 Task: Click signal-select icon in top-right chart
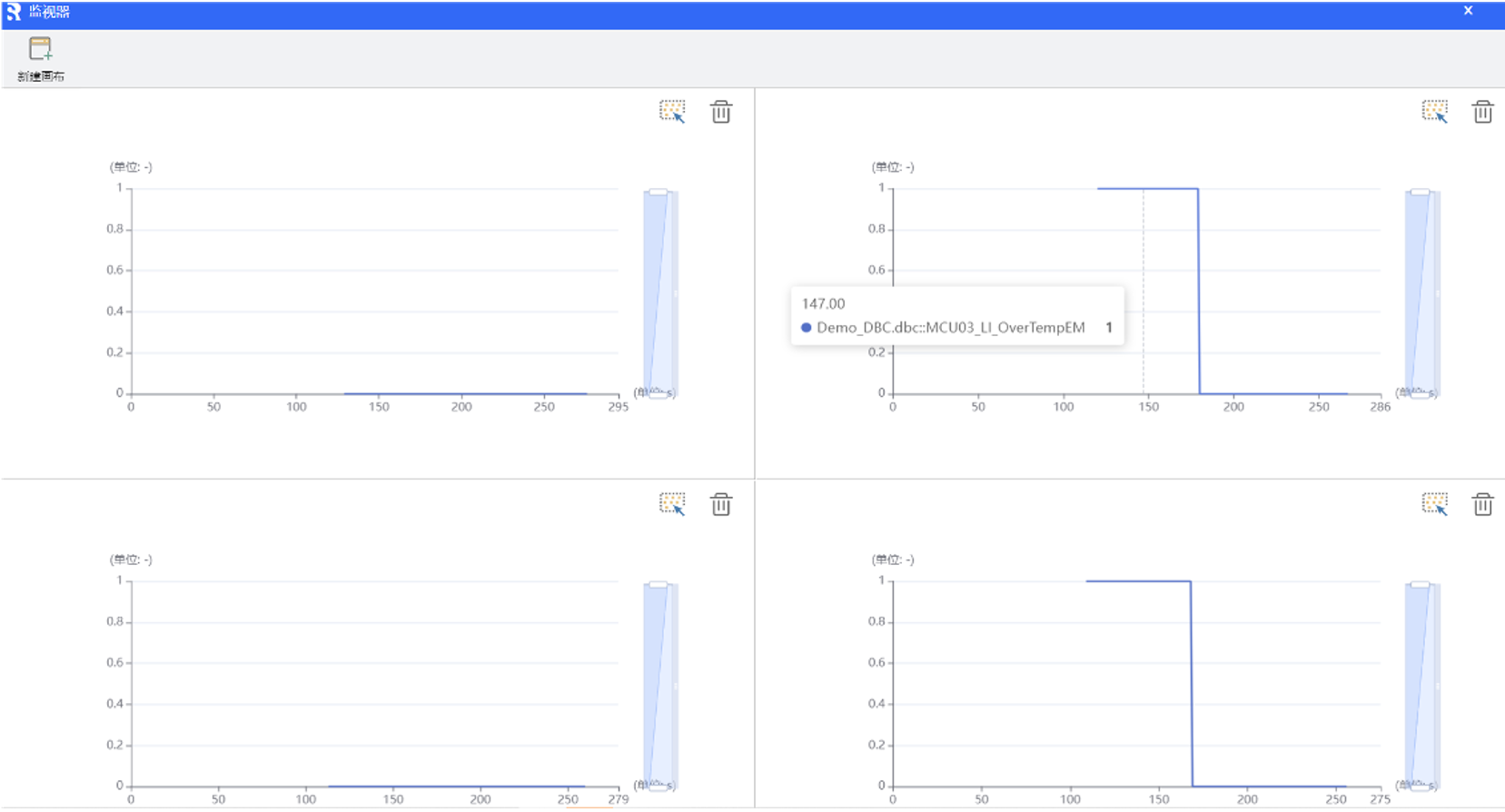(1434, 112)
